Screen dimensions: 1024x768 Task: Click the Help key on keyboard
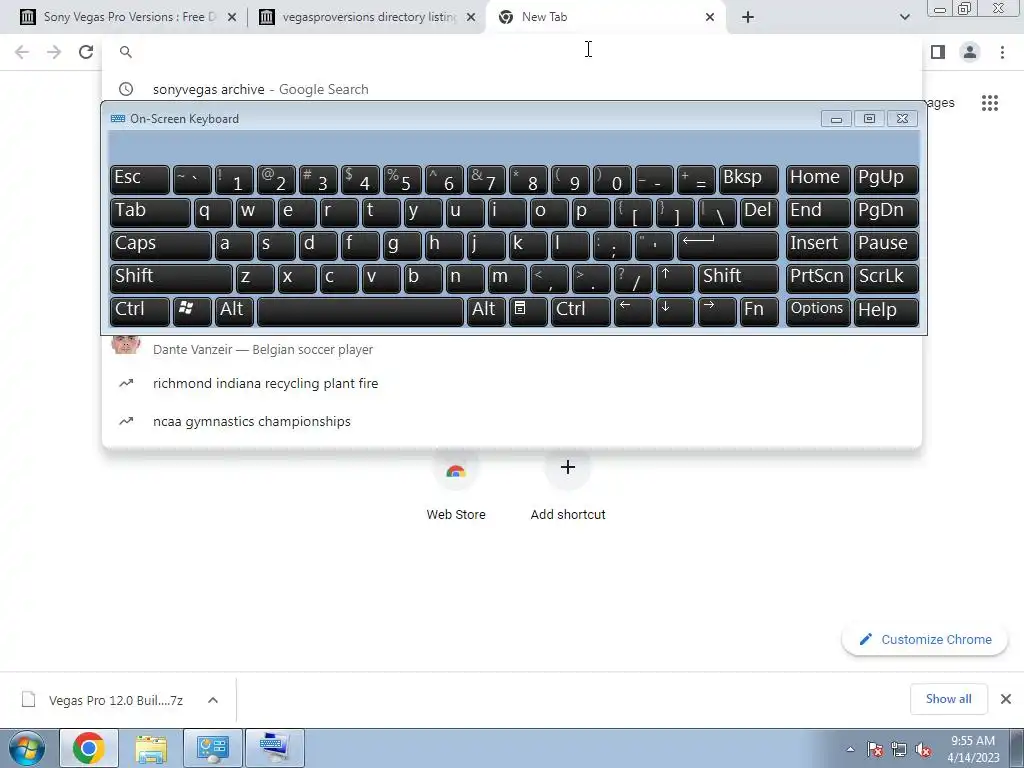pos(886,311)
